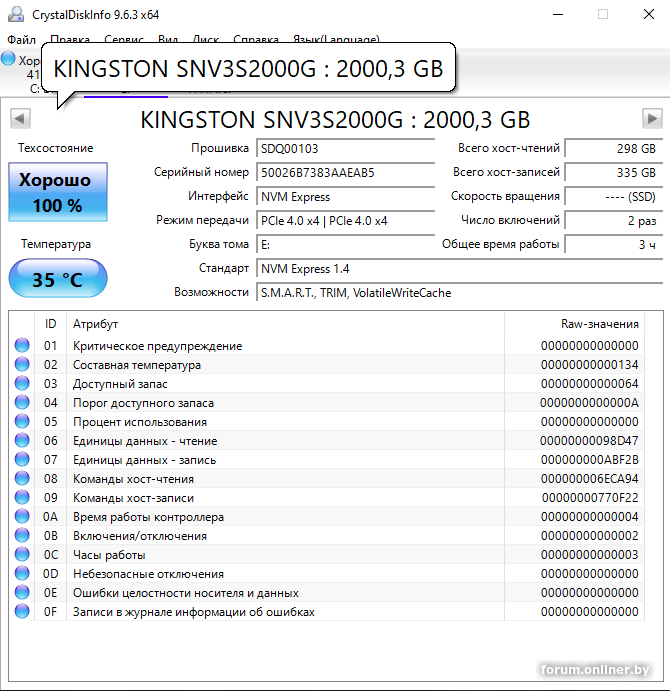Click the Температура label
The image size is (670, 691).
click(x=56, y=244)
